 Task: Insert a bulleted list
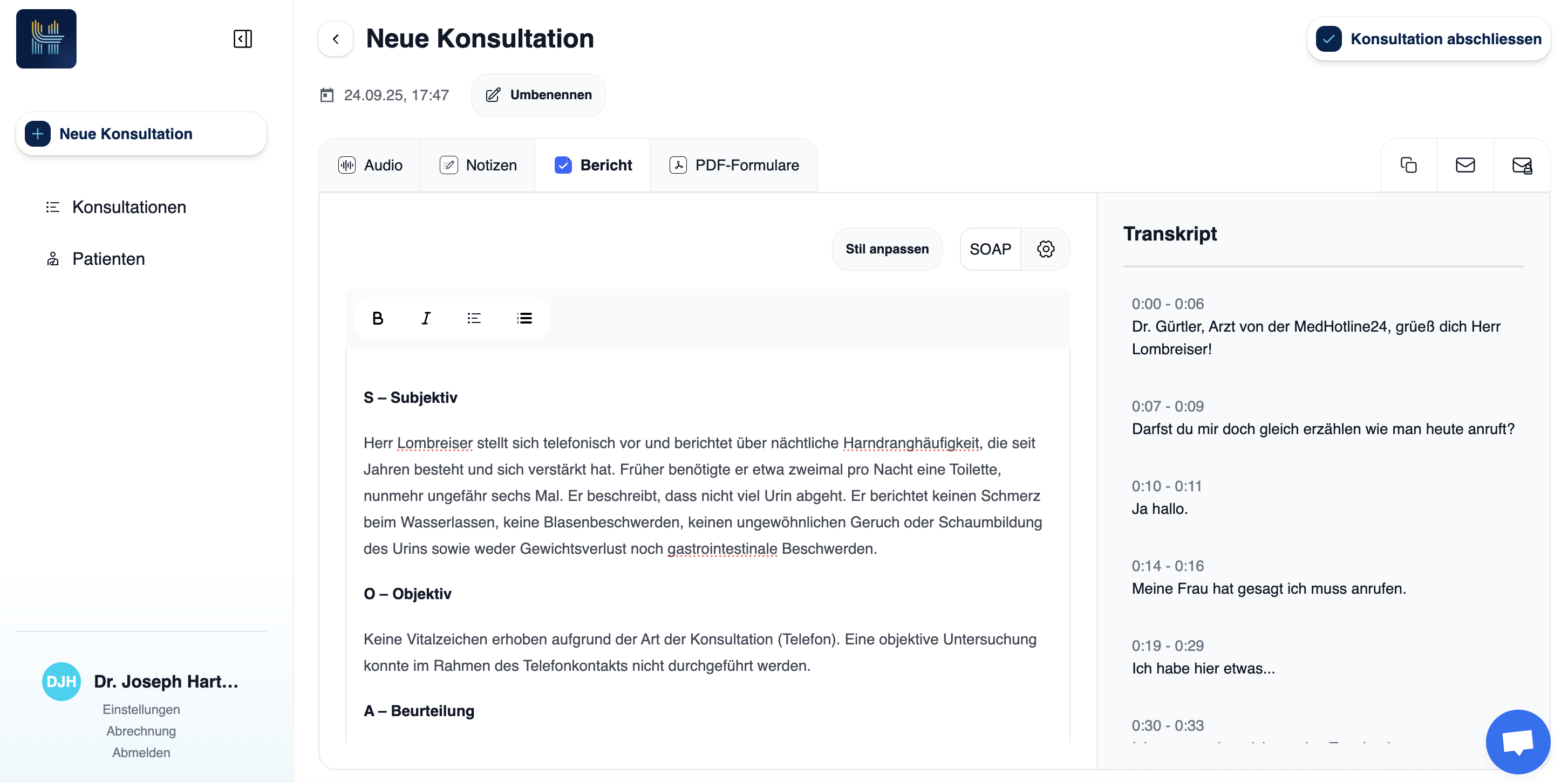click(474, 318)
